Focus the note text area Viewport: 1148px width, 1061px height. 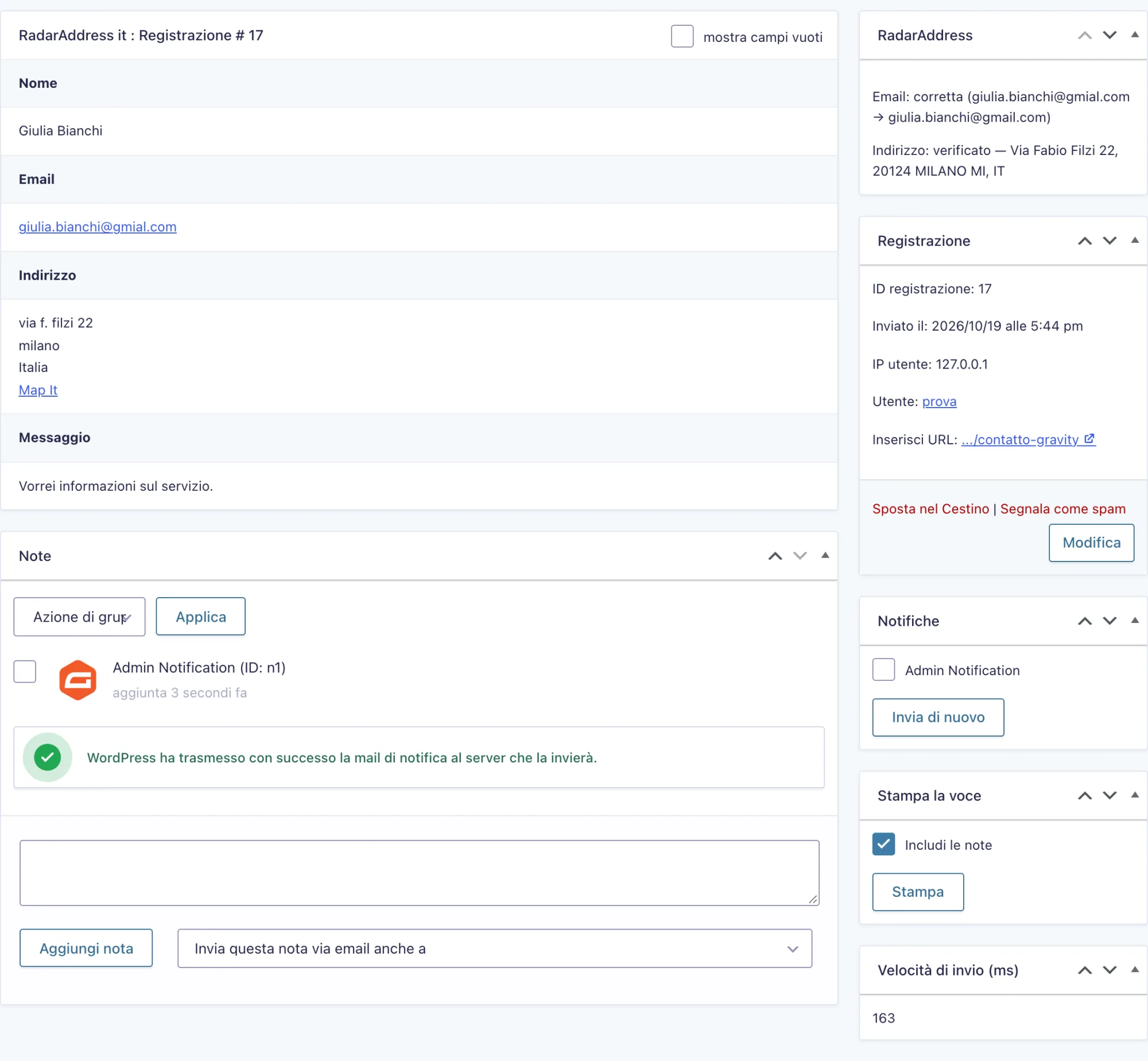420,873
